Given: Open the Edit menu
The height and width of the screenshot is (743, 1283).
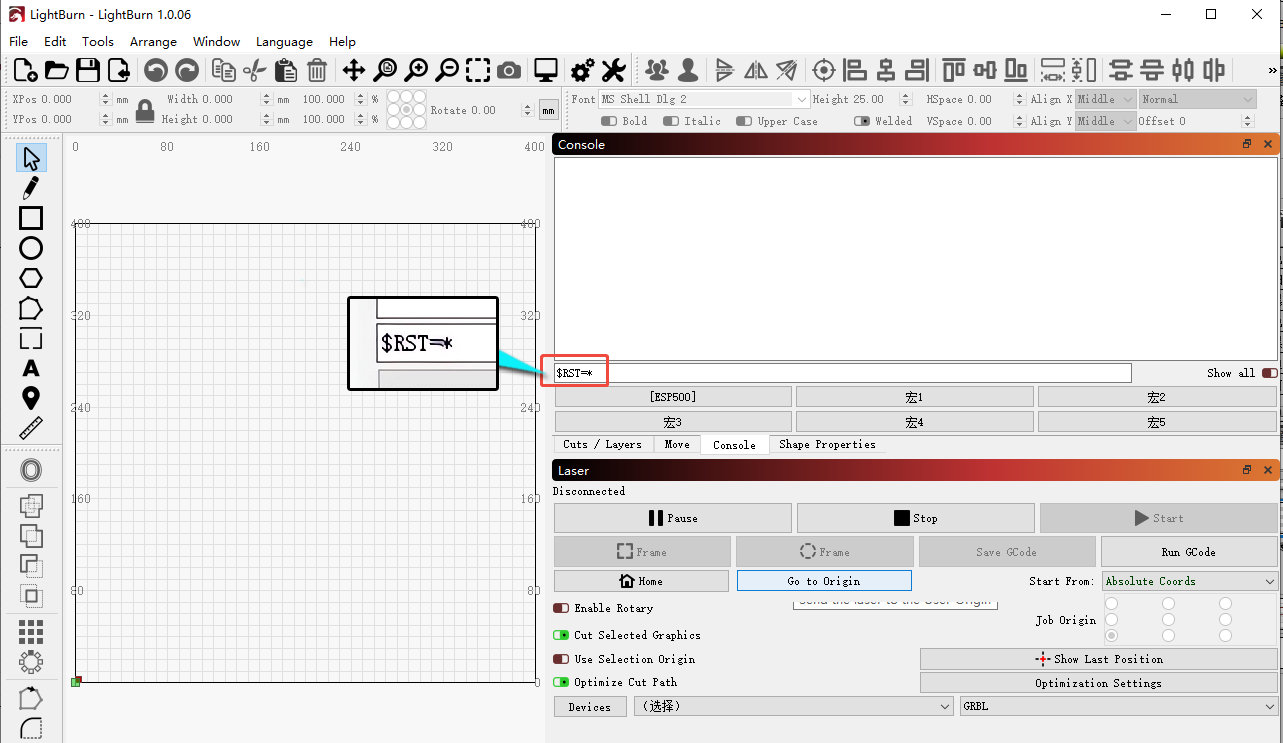Looking at the screenshot, I should (x=55, y=42).
